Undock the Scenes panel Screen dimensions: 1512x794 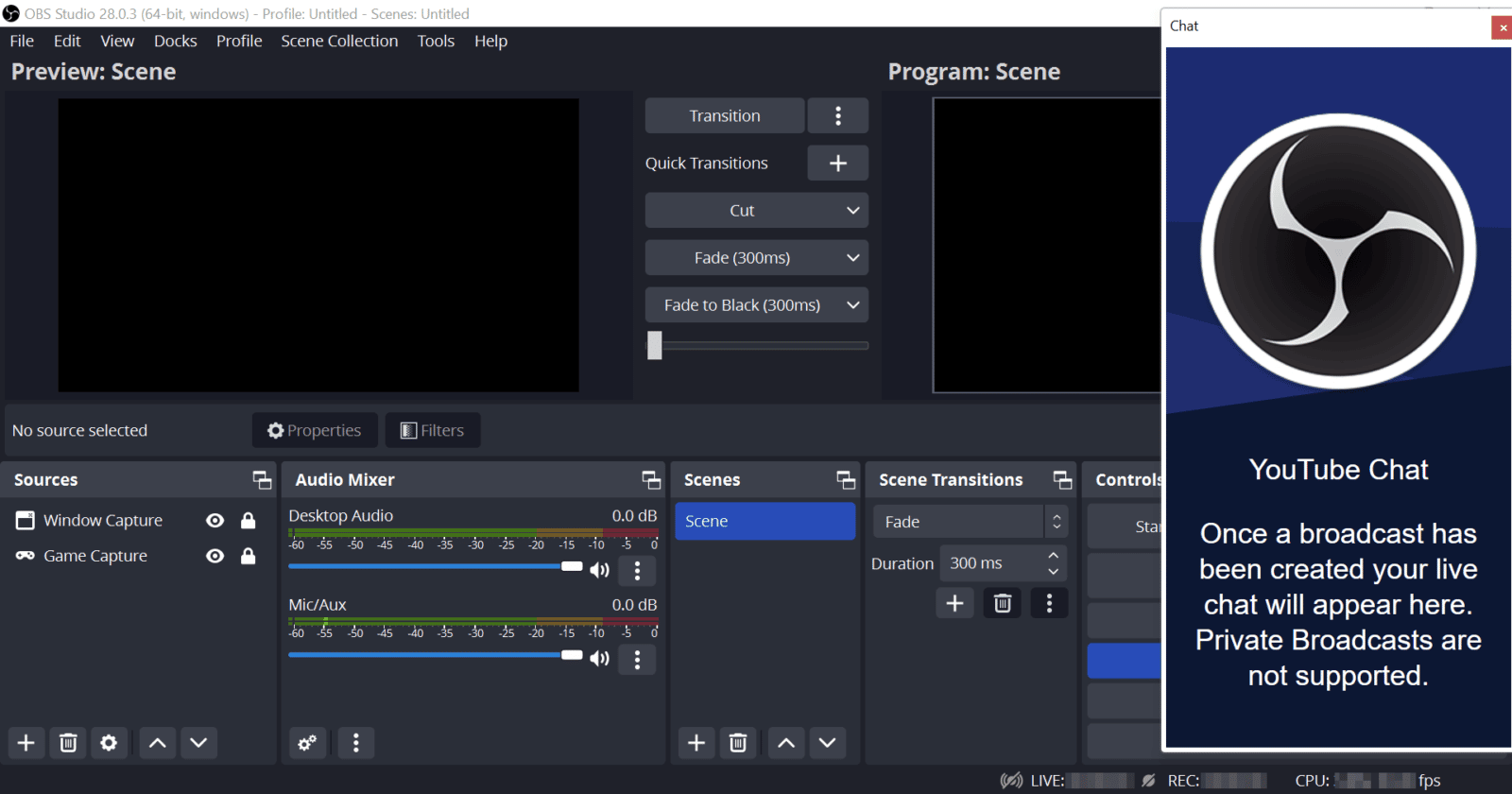[846, 480]
